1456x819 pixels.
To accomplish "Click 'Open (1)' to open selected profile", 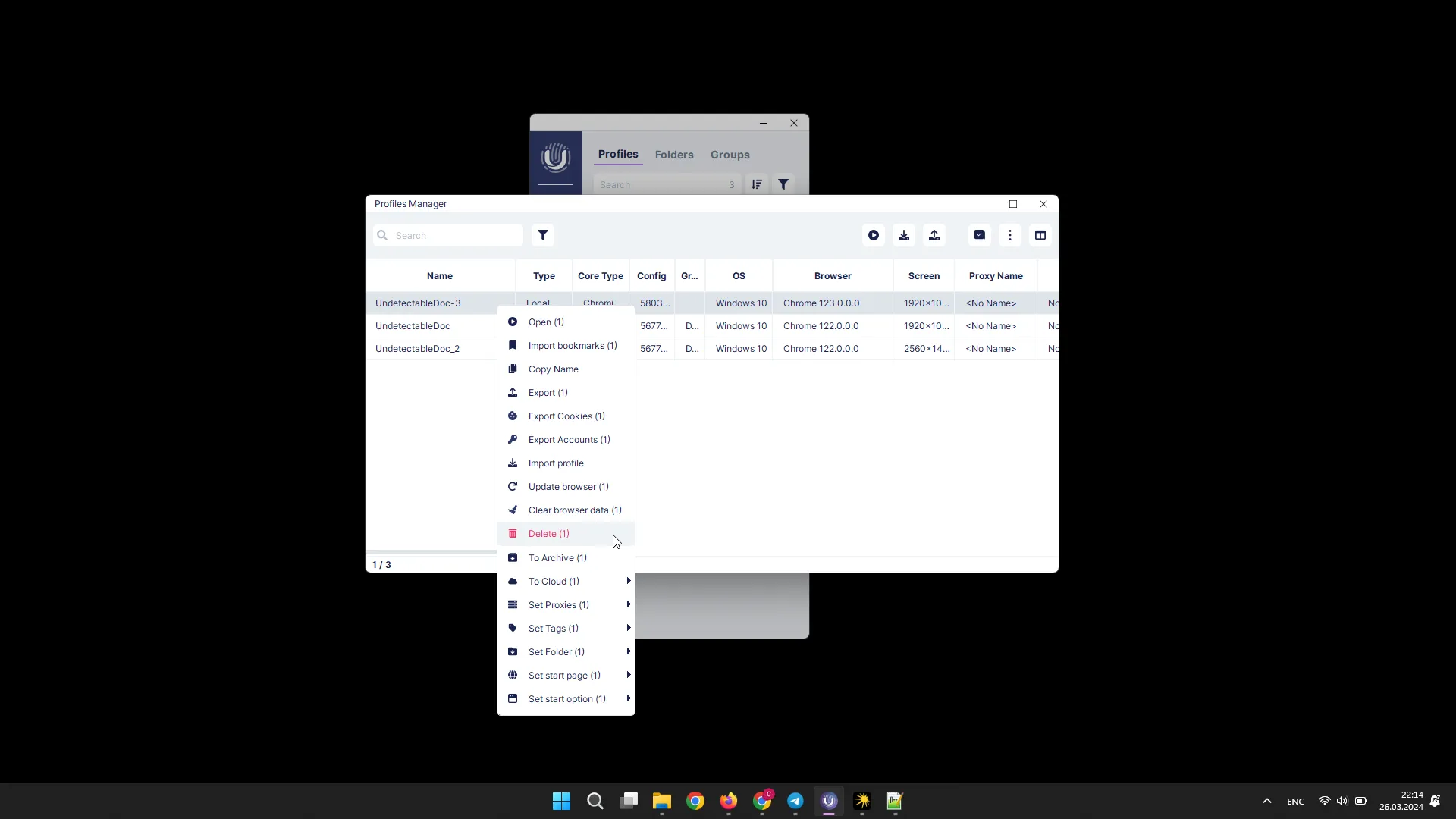I will click(x=546, y=321).
